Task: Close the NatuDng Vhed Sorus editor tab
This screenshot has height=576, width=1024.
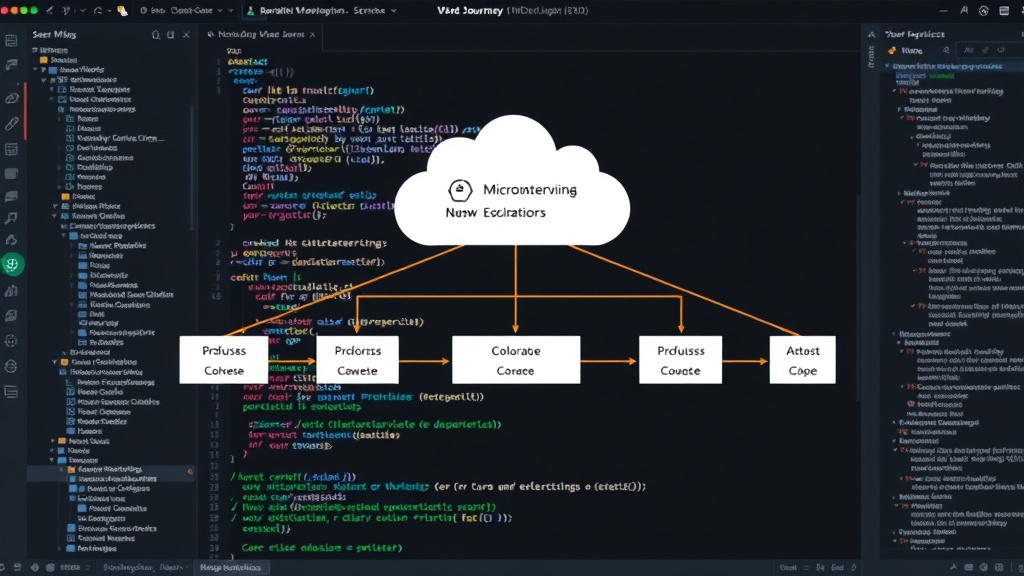Action: [313, 35]
